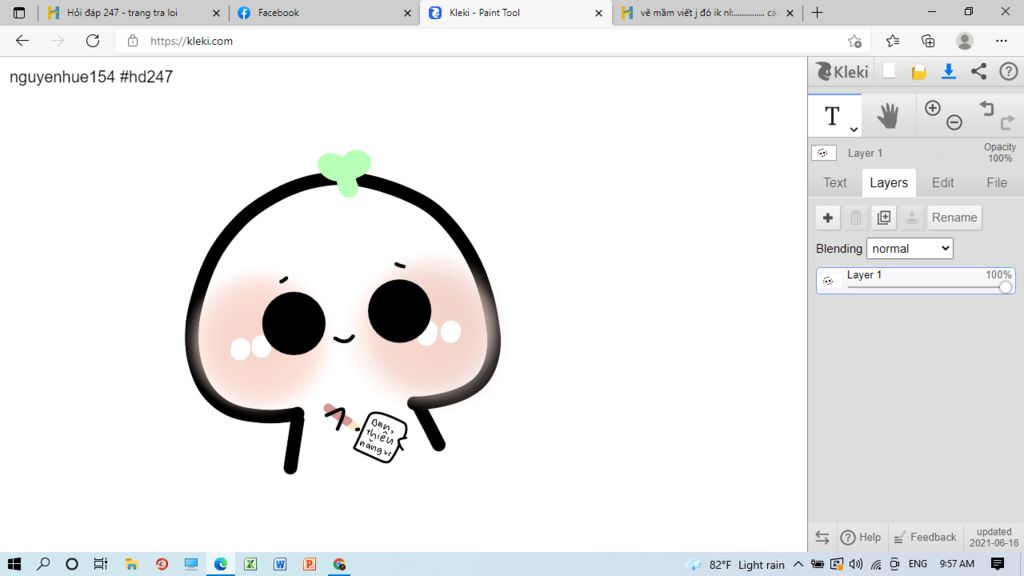Zoom out with the minus magnifier icon
This screenshot has height=576, width=1024.
tap(954, 122)
